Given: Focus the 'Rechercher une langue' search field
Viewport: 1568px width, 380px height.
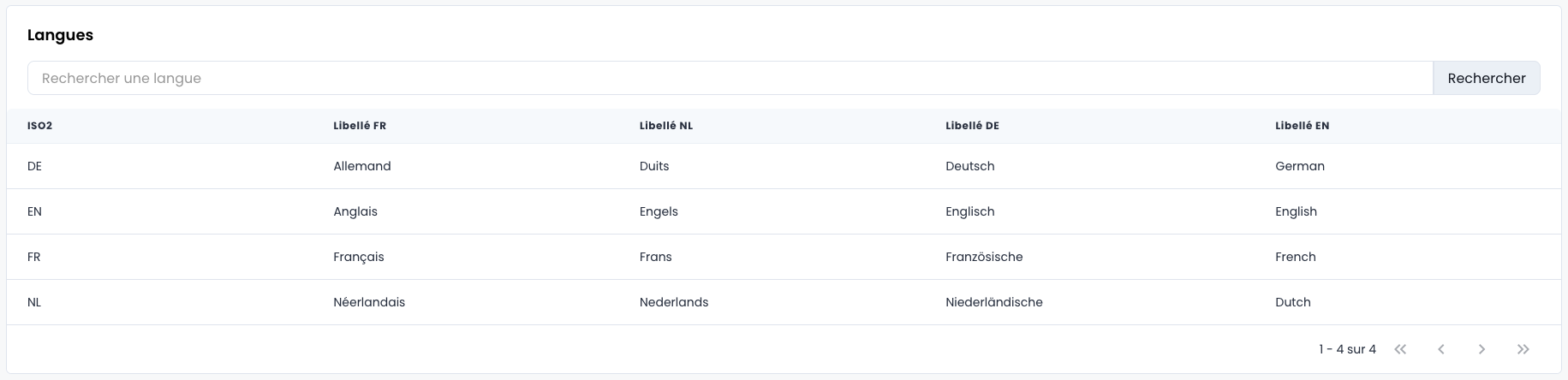Looking at the screenshot, I should pos(730,78).
